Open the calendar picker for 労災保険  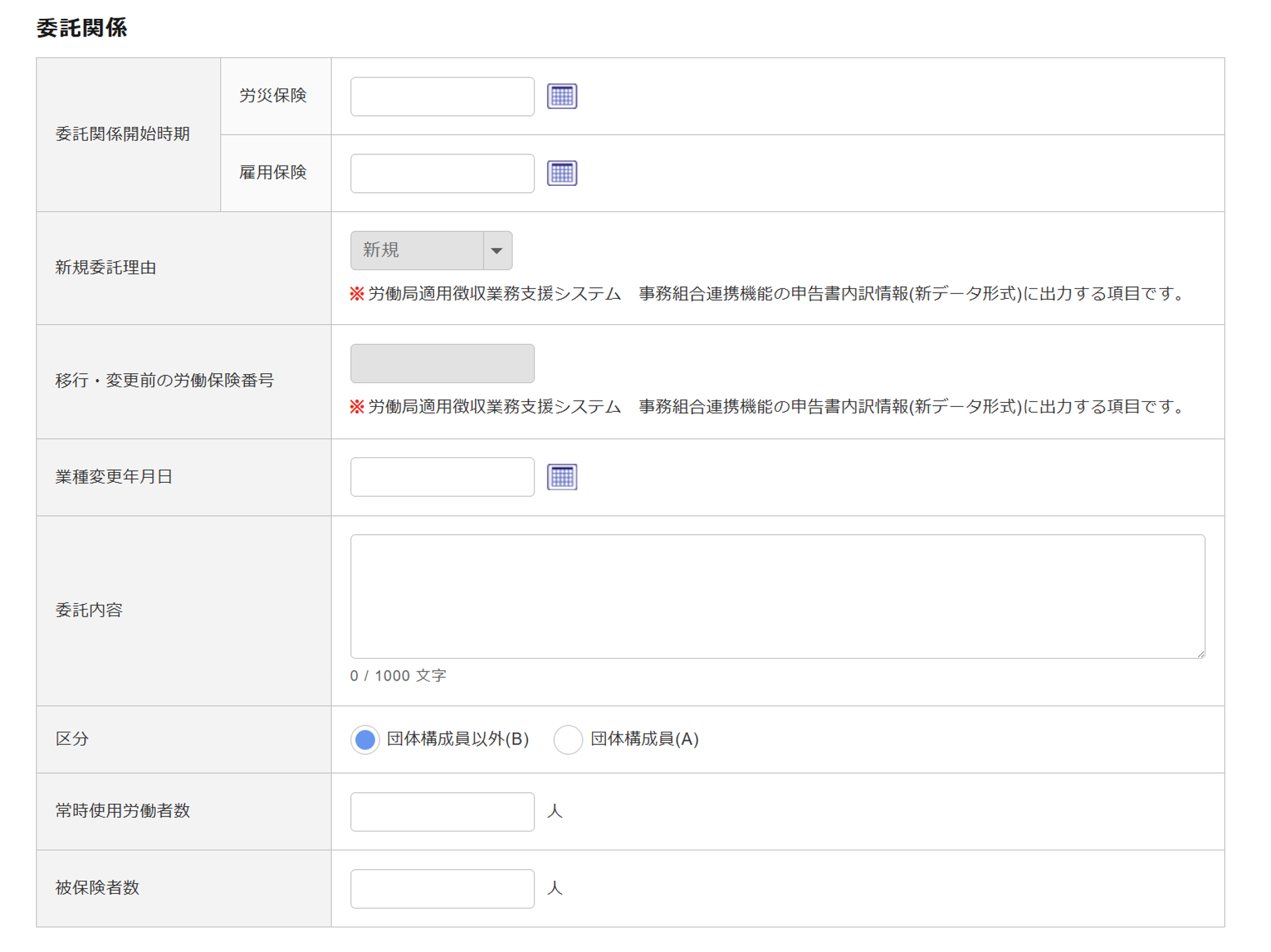point(561,96)
